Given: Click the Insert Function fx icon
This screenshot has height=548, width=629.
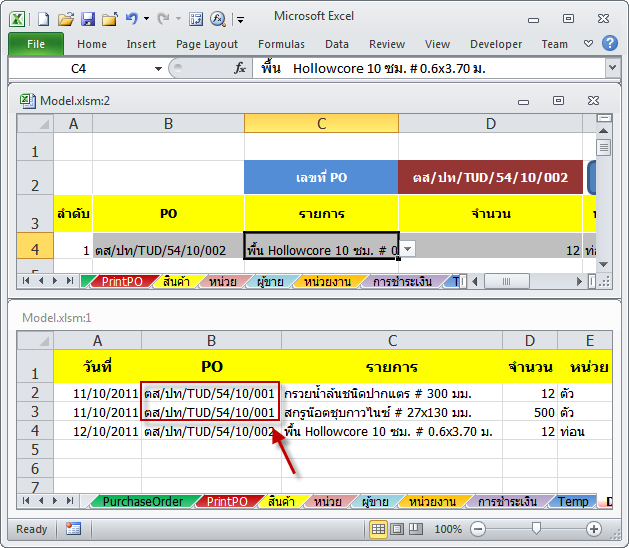Looking at the screenshot, I should point(240,68).
